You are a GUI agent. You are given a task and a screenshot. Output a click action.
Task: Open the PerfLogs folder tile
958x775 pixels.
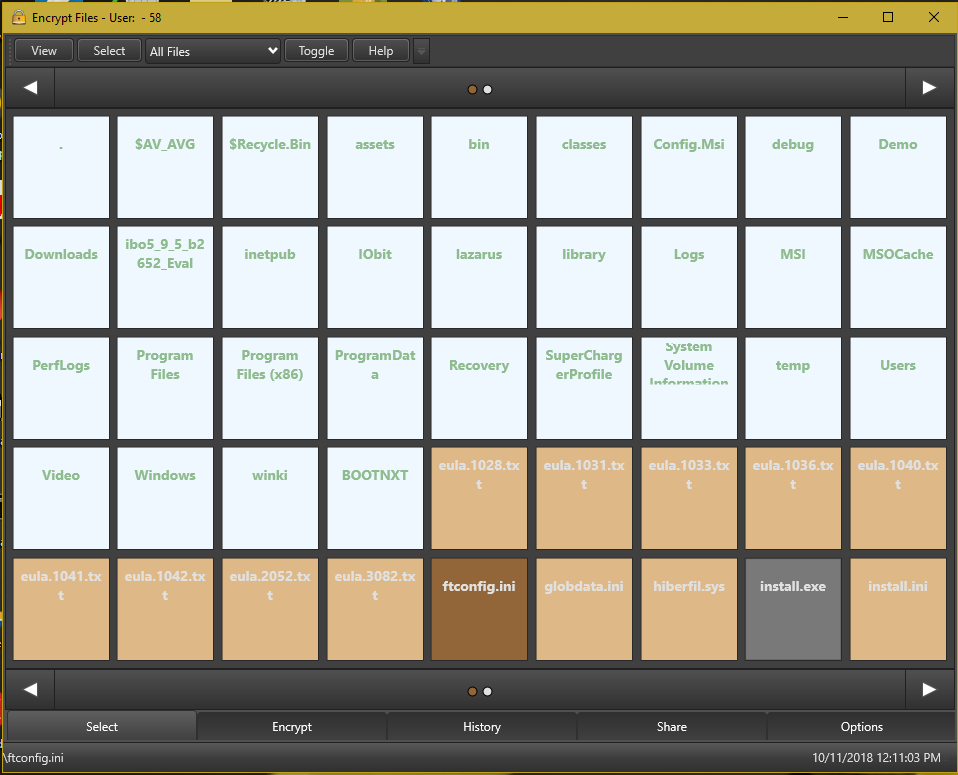(x=61, y=388)
